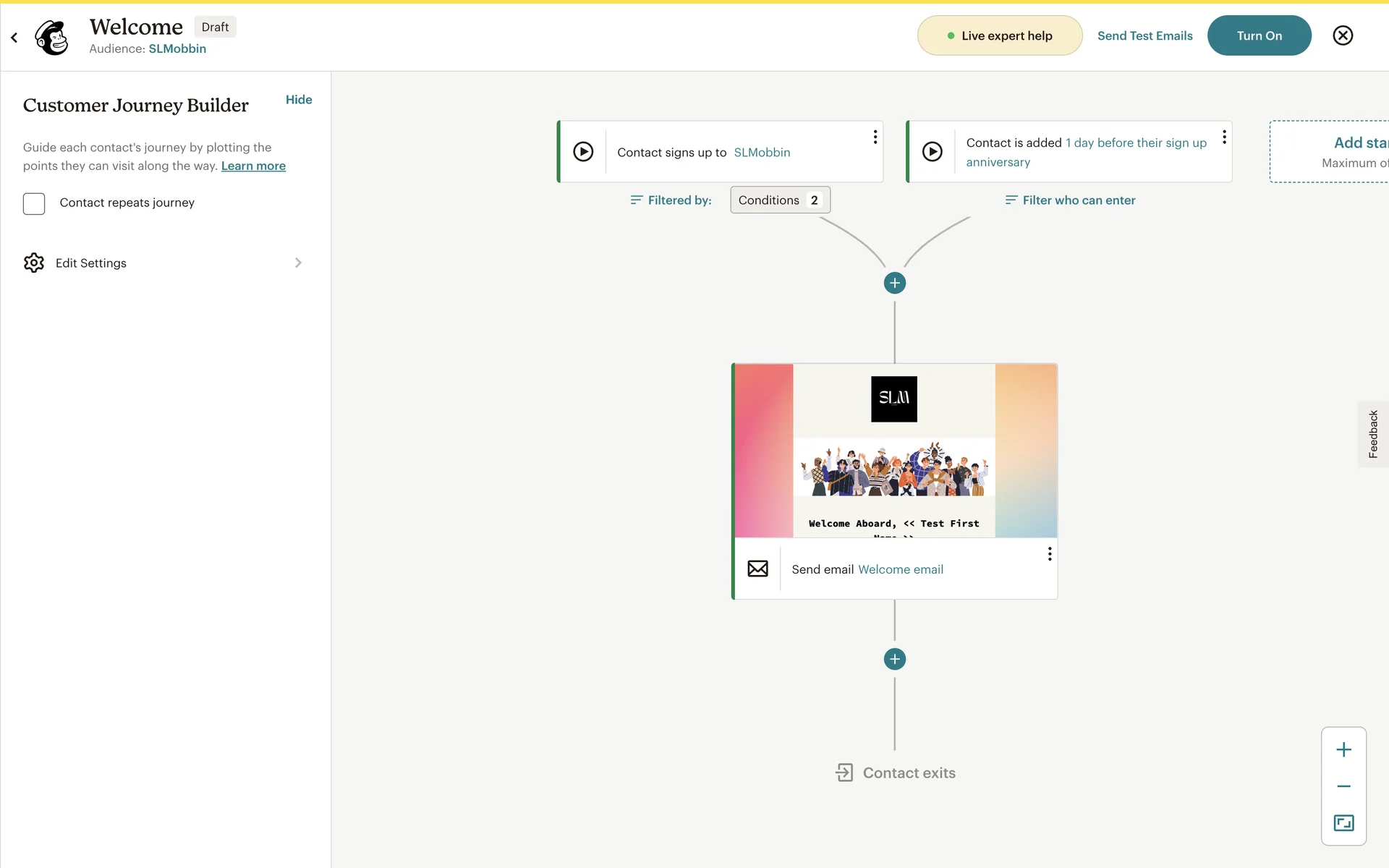Click the welcome email preview thumbnail
This screenshot has height=868, width=1389.
(895, 451)
